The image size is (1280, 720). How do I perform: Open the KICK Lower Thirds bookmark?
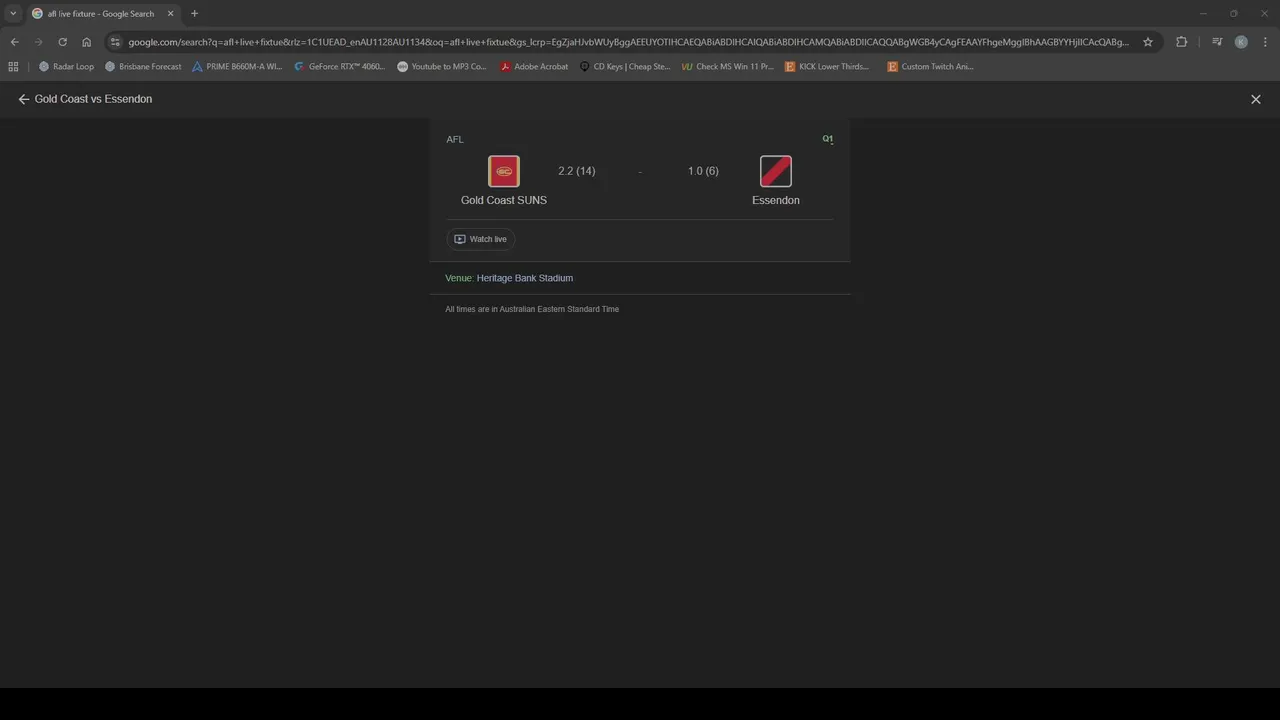[x=827, y=67]
